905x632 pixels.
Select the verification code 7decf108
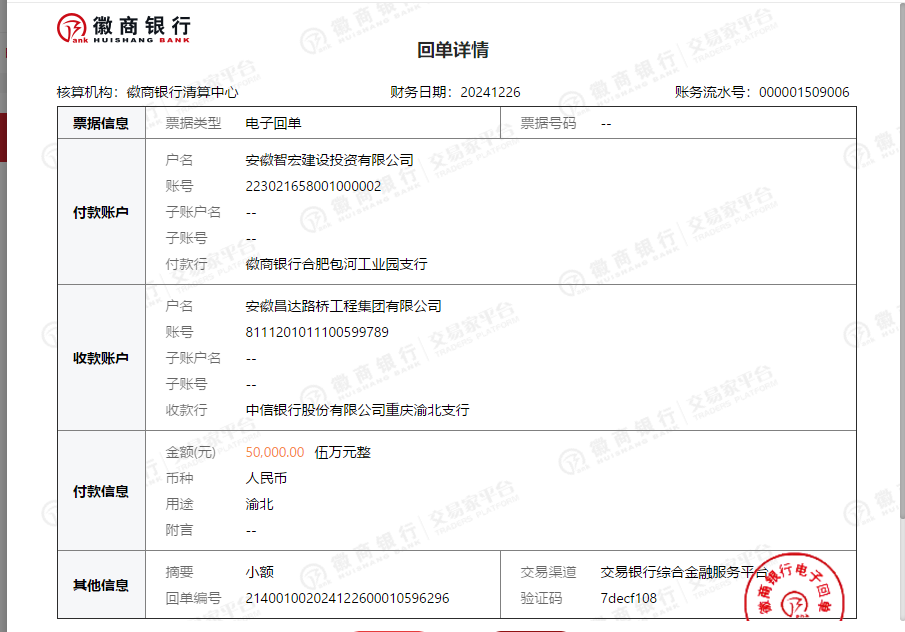tap(628, 598)
